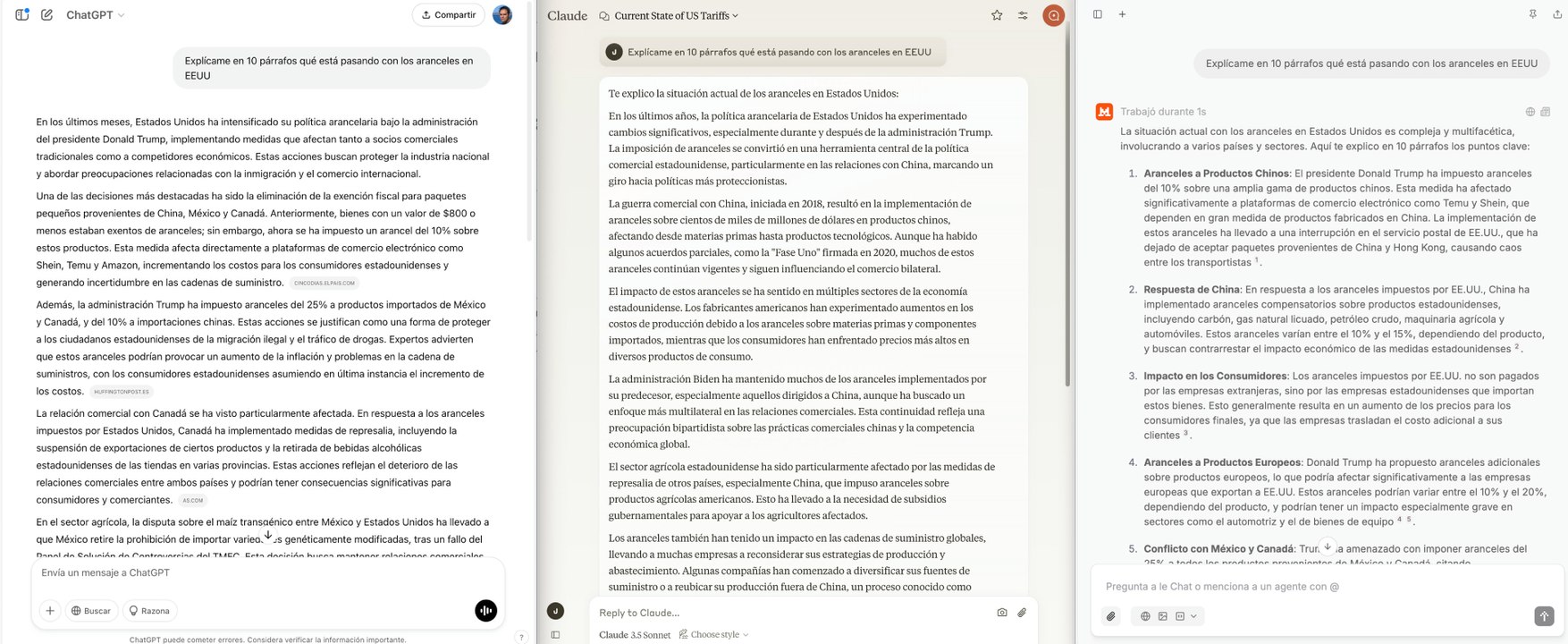Focus the 'Pregunta a le Chat' input
The image size is (1568, 644).
(x=1328, y=587)
